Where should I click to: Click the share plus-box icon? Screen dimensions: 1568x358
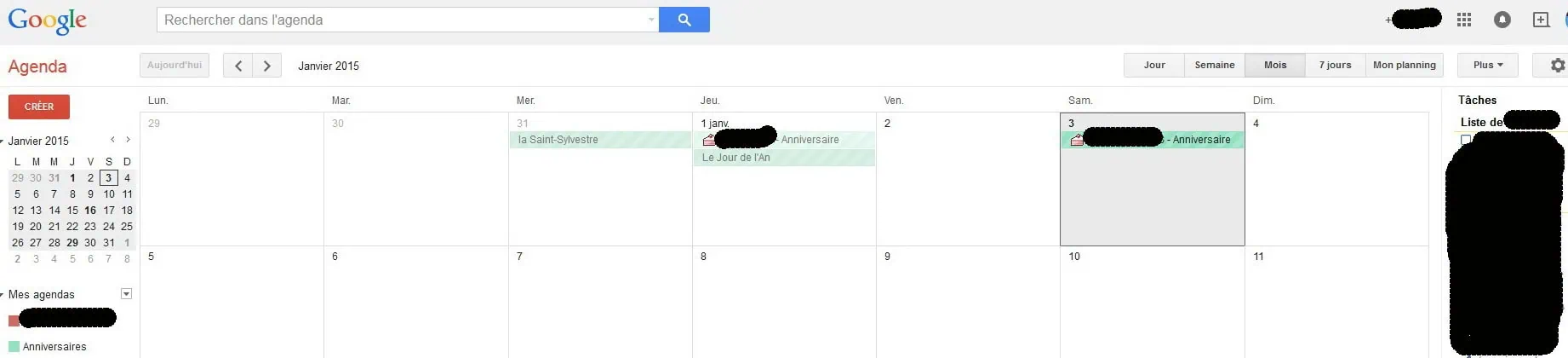pos(1541,20)
